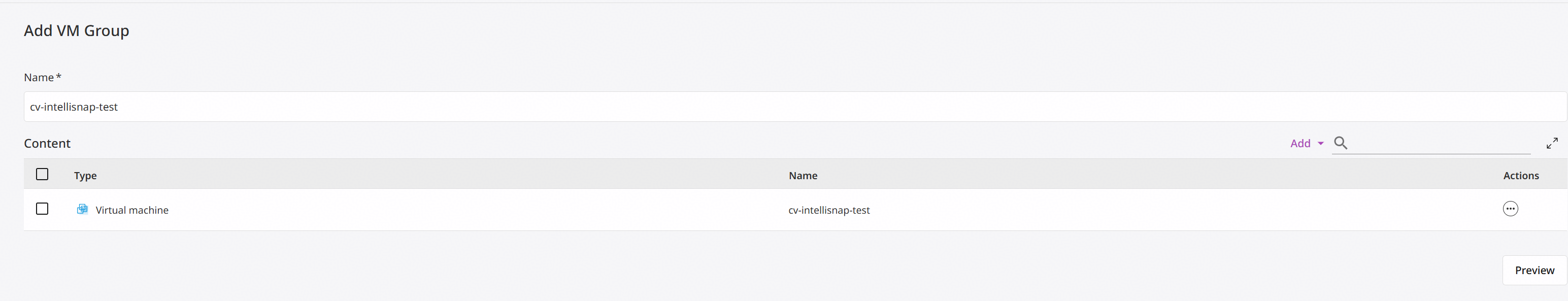The image size is (1568, 301).
Task: Click the magnifying glass search icon
Action: [x=1341, y=143]
